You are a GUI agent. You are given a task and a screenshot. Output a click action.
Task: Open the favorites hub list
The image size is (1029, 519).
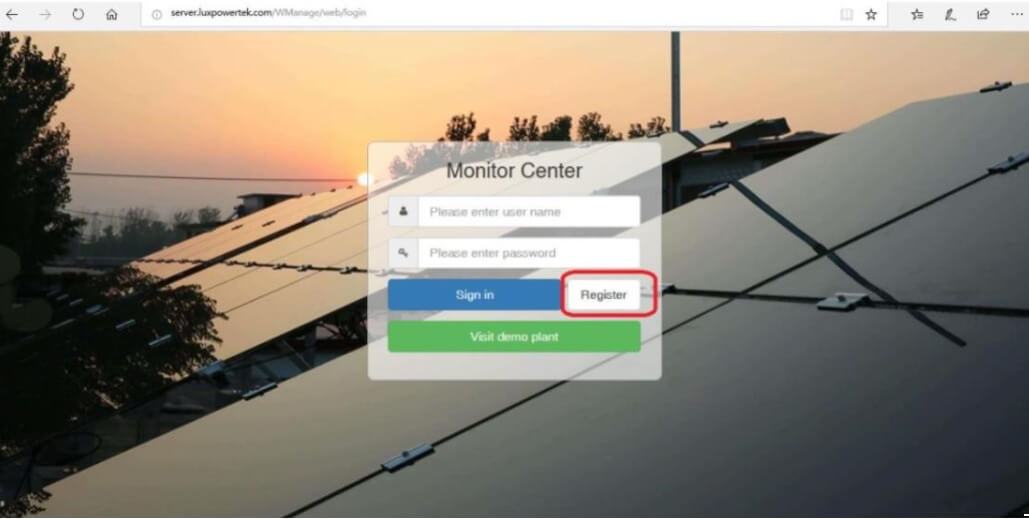[x=917, y=14]
